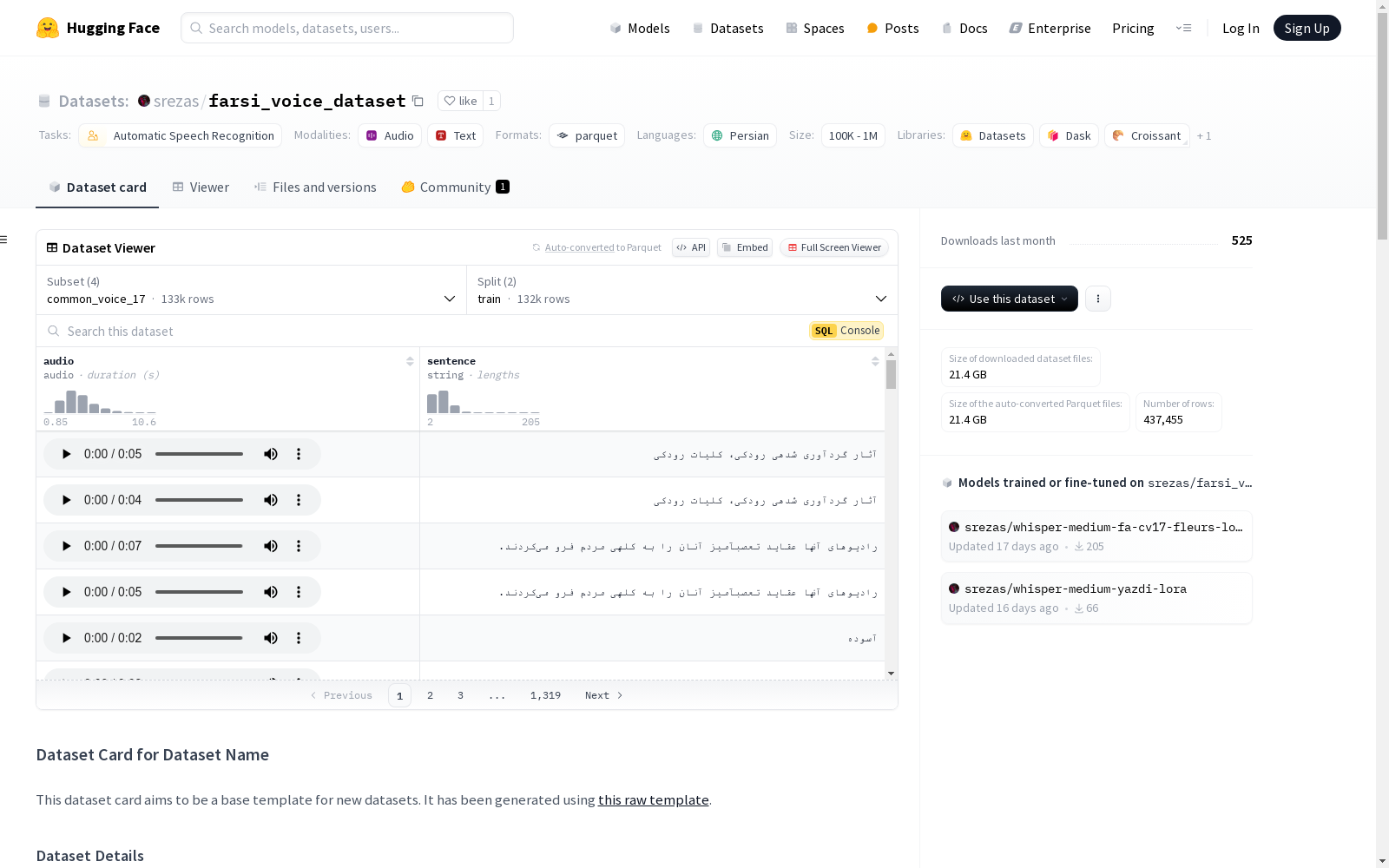Screen dimensions: 1389x868
Task: Sort the audio column
Action: 409,360
